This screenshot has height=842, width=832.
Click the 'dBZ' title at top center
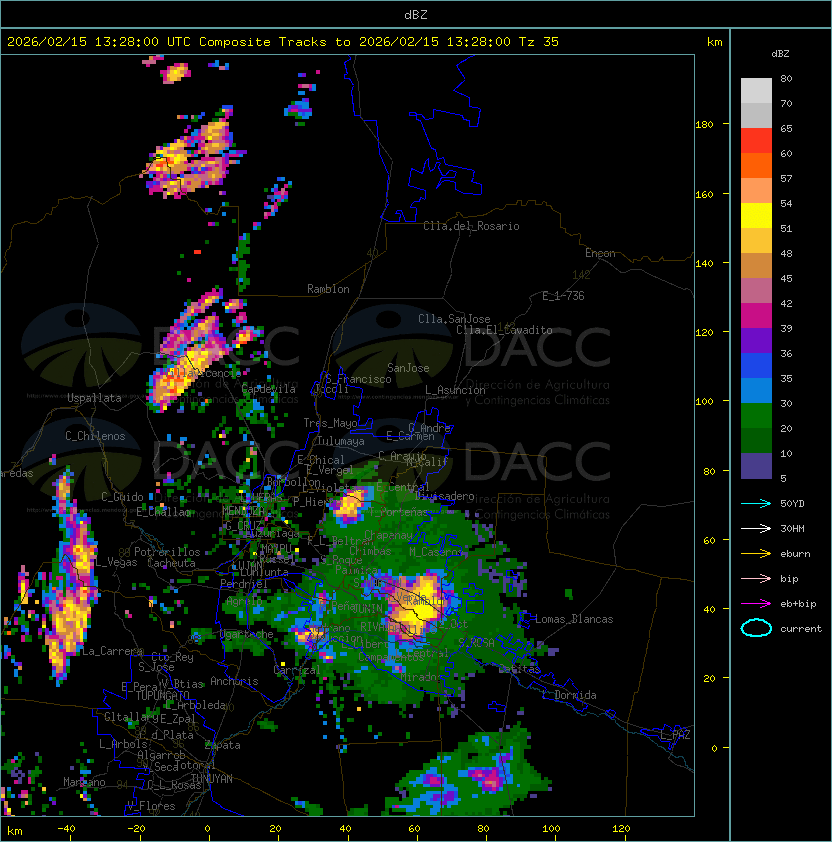(x=416, y=15)
